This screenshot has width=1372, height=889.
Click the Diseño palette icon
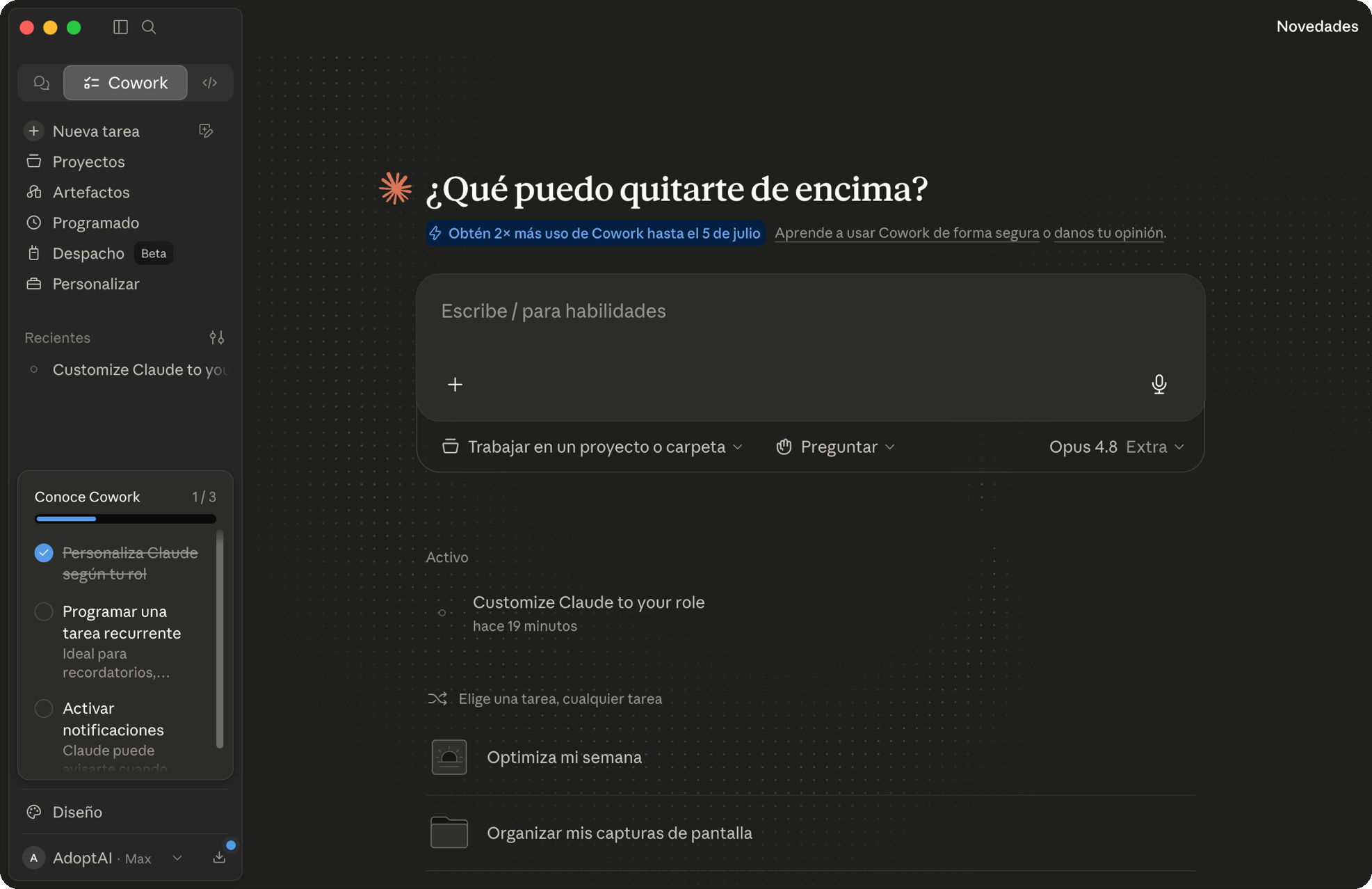[34, 812]
